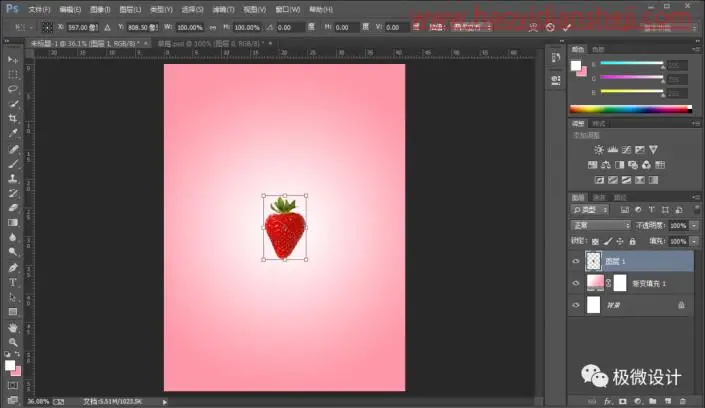The width and height of the screenshot is (705, 408).
Task: Click the color spectrum ramp bar
Action: pos(630,109)
